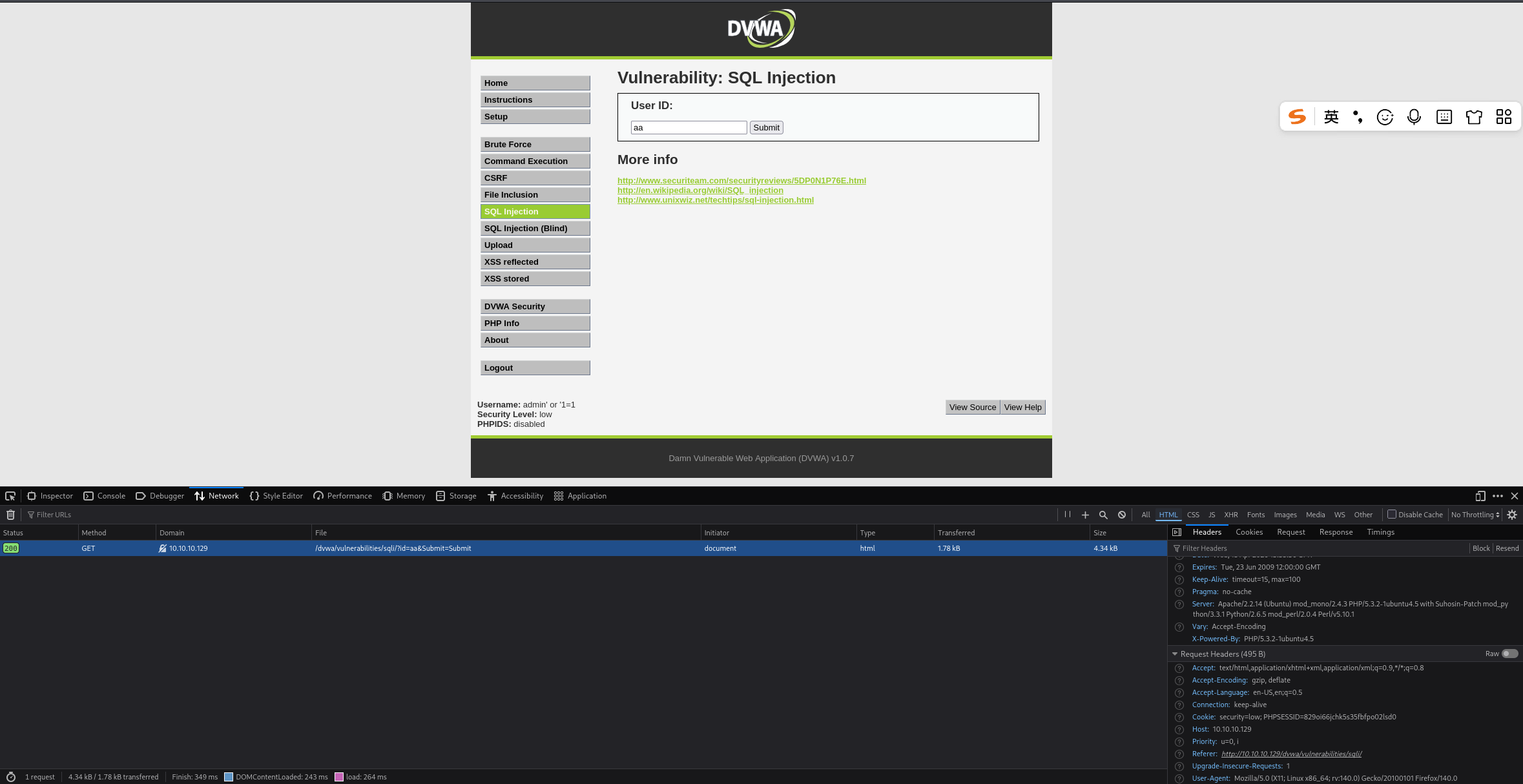Activate the element picker icon
This screenshot has width=1523, height=784.
tap(10, 496)
